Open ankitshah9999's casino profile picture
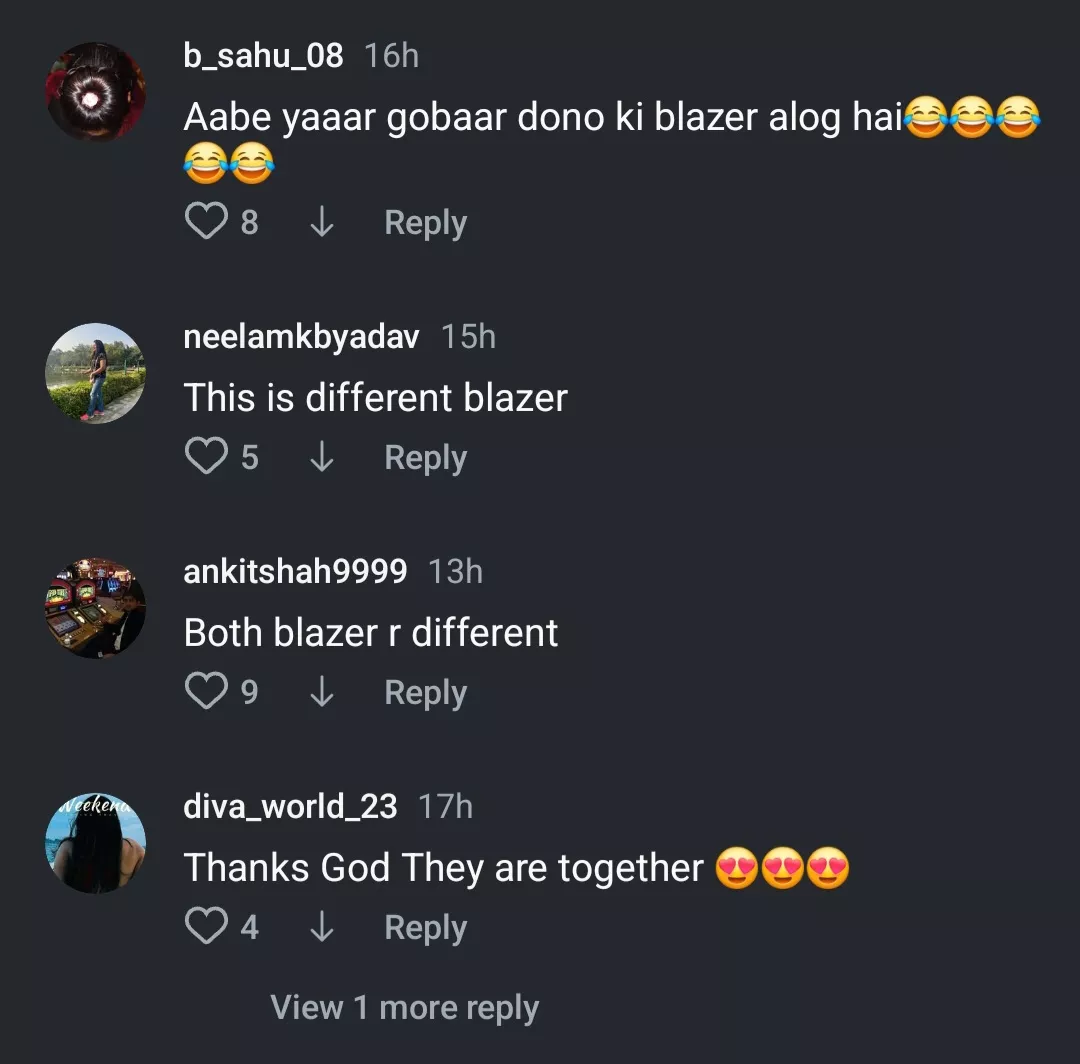The width and height of the screenshot is (1080, 1064). point(95,608)
